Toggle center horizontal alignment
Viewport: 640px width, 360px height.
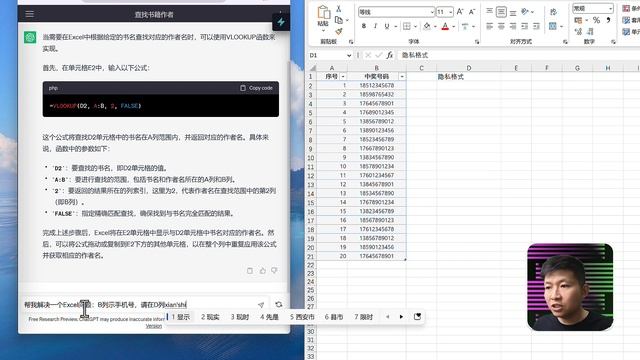click(501, 26)
